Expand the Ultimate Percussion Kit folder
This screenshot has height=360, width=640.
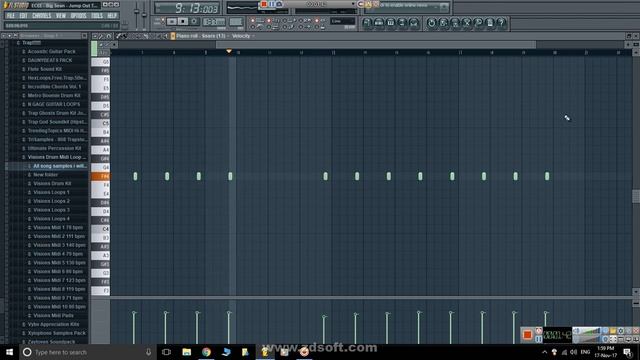pyautogui.click(x=54, y=148)
